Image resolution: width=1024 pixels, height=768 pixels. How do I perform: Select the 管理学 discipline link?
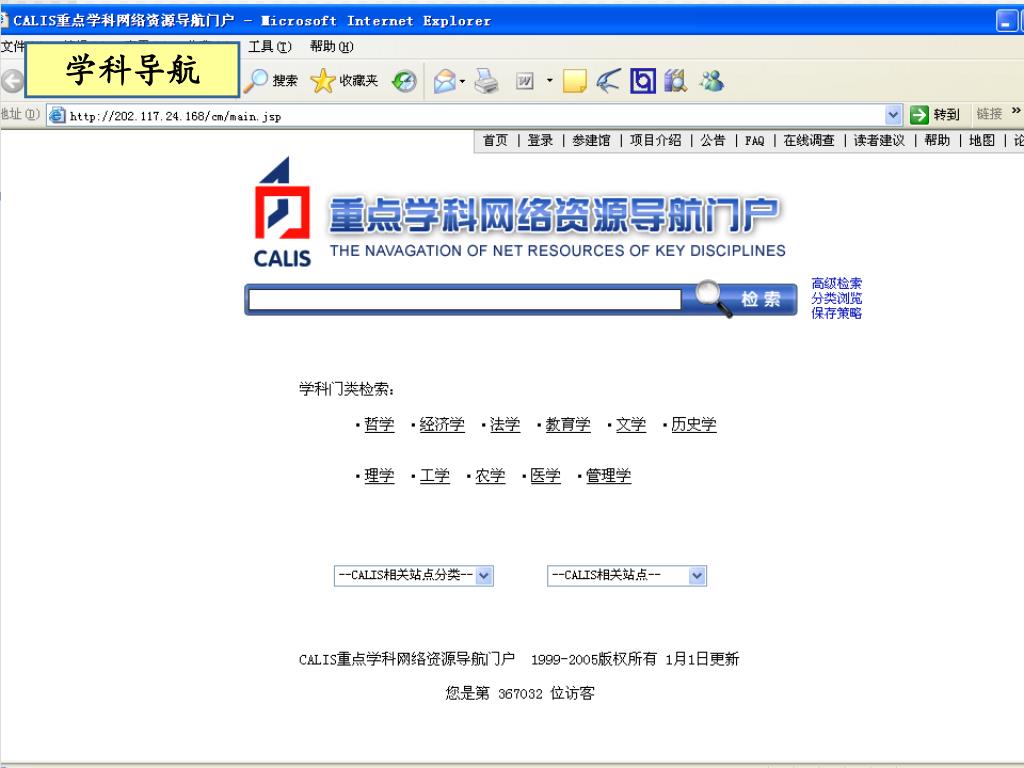609,475
